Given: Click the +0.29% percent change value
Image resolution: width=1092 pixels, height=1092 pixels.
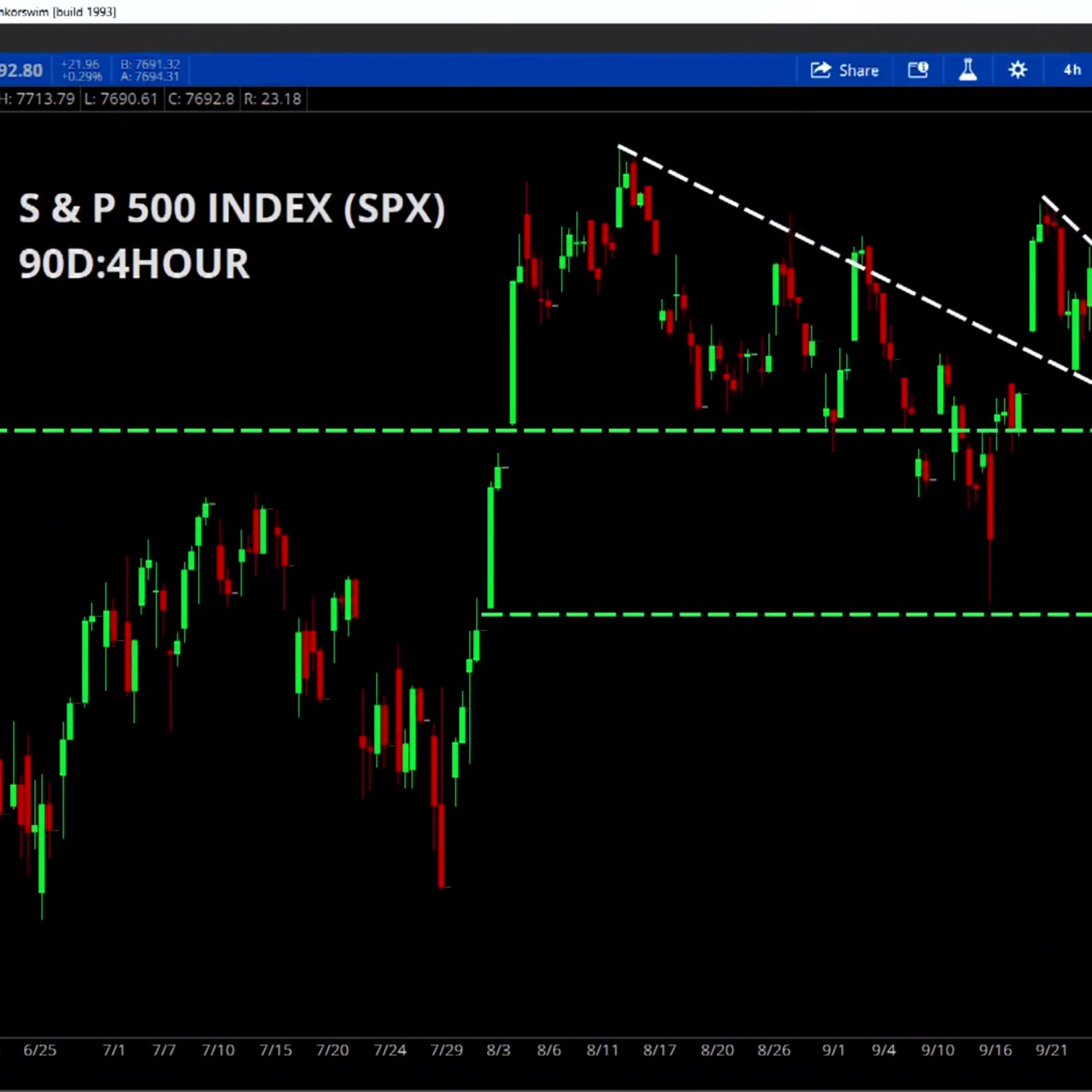Looking at the screenshot, I should pyautogui.click(x=82, y=76).
